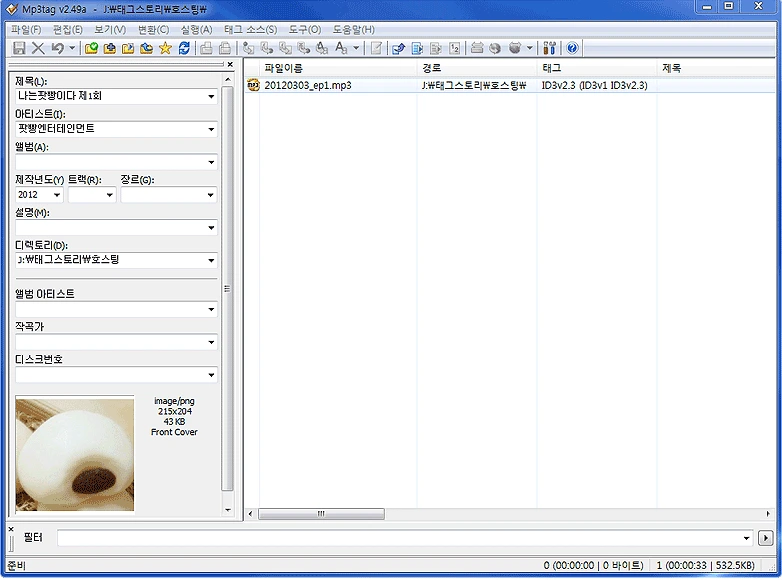Expand the 디렉토리(D) directory dropdown
Image resolution: width=782 pixels, height=580 pixels.
(x=211, y=260)
